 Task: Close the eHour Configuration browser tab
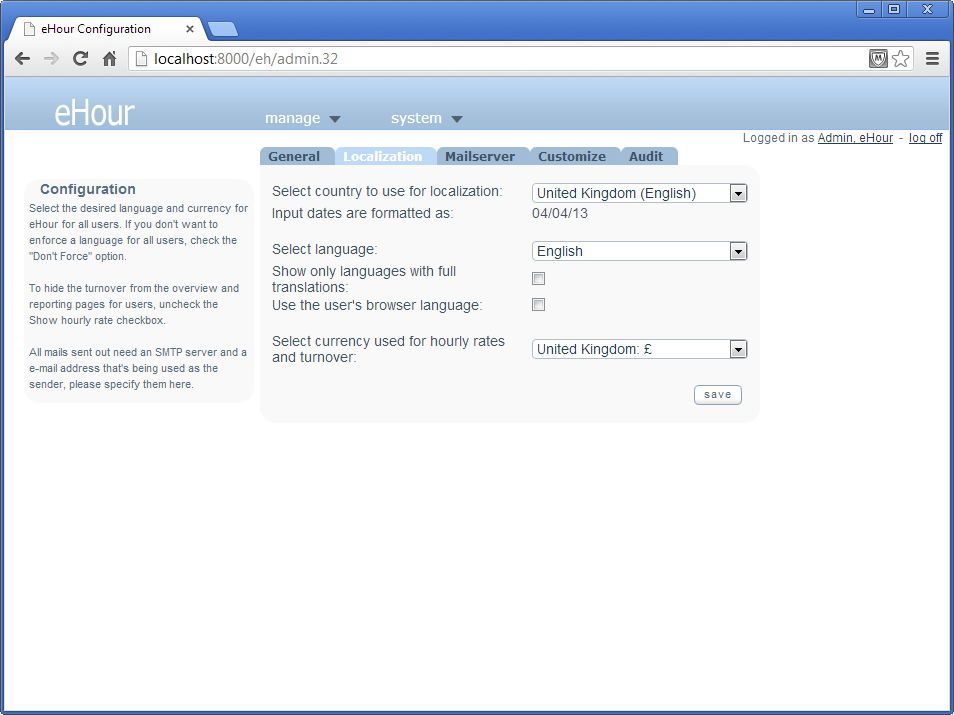pos(190,29)
